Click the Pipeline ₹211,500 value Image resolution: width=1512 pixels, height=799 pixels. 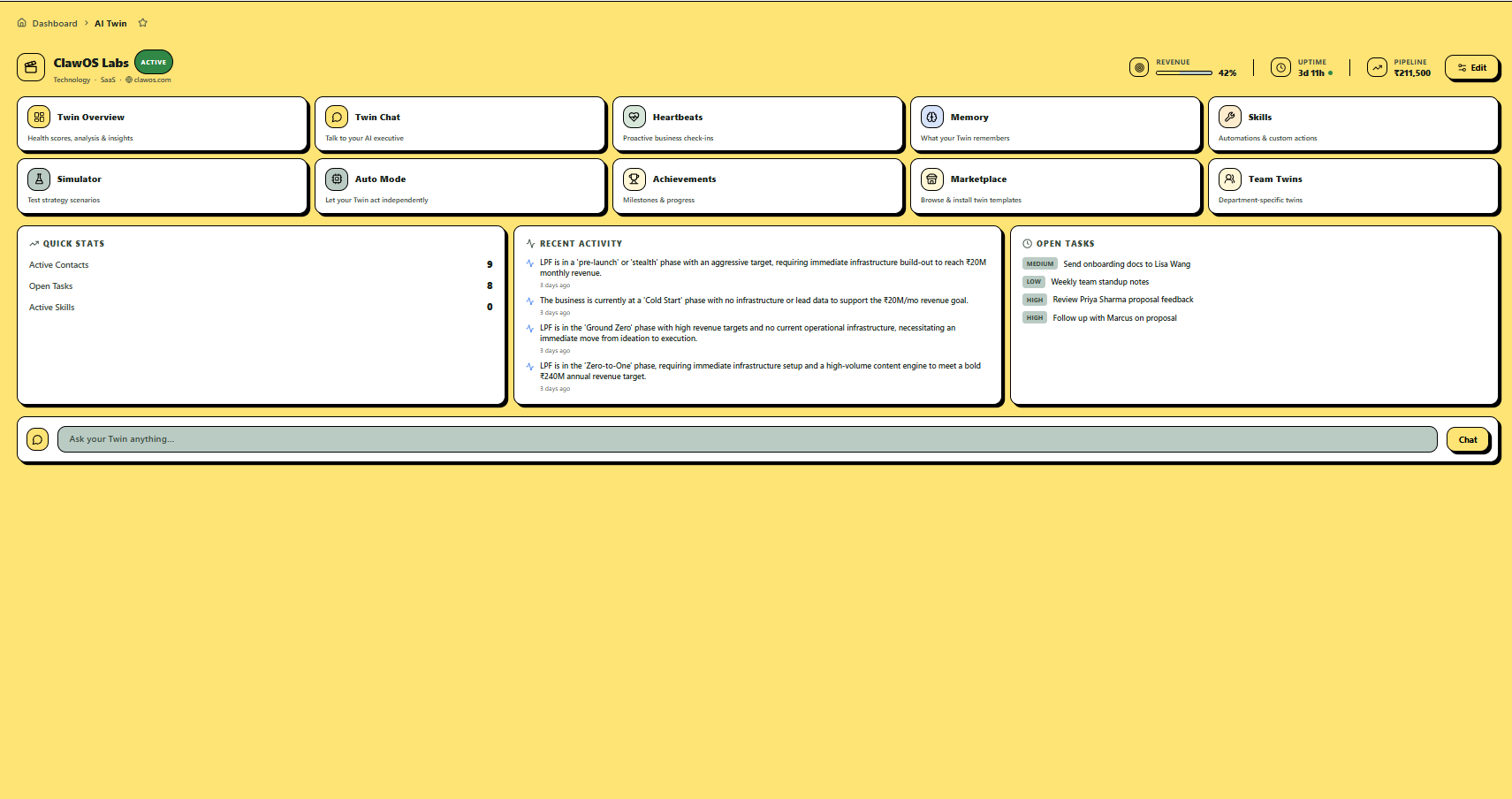(x=1412, y=73)
